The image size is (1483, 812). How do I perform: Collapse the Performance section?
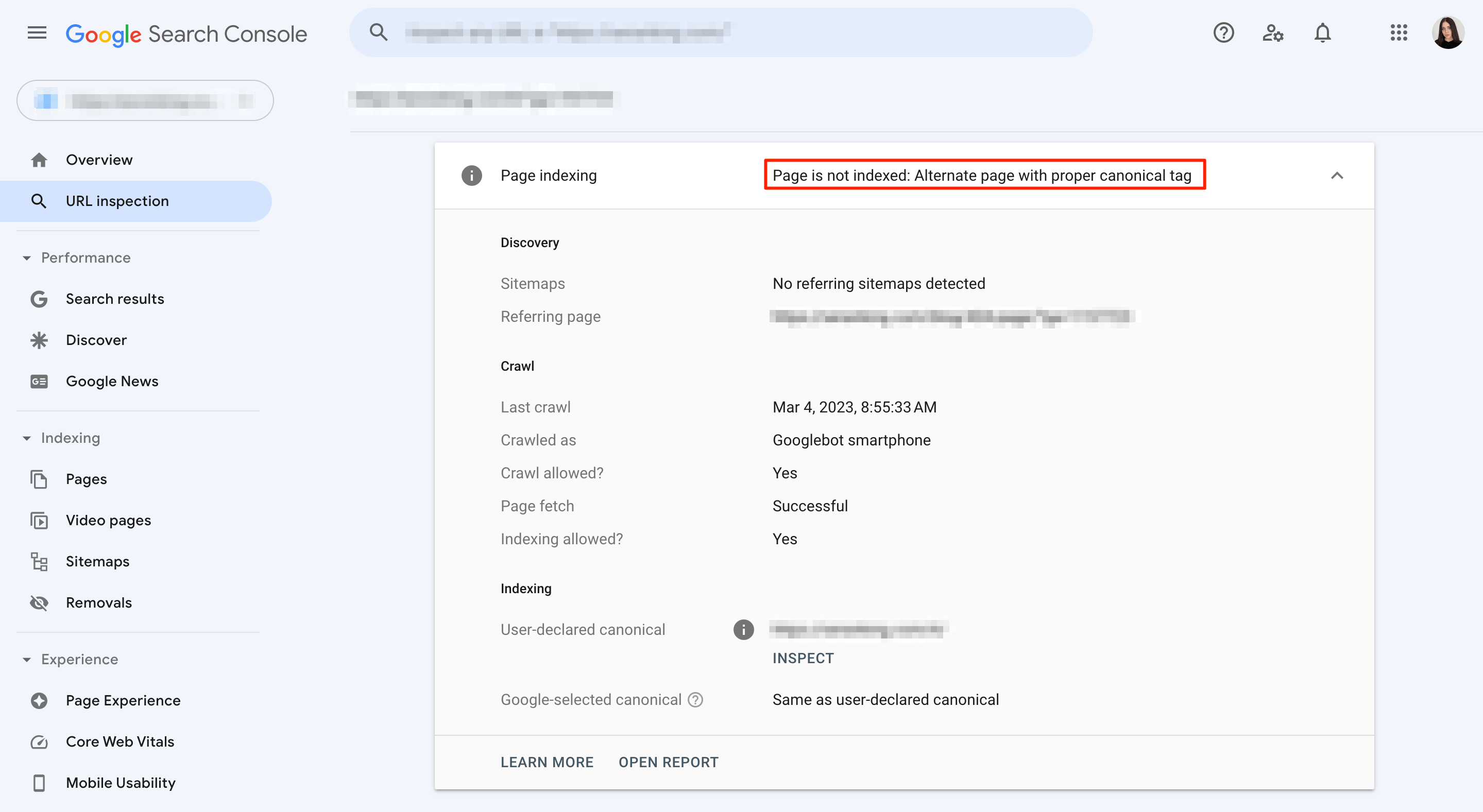coord(26,258)
